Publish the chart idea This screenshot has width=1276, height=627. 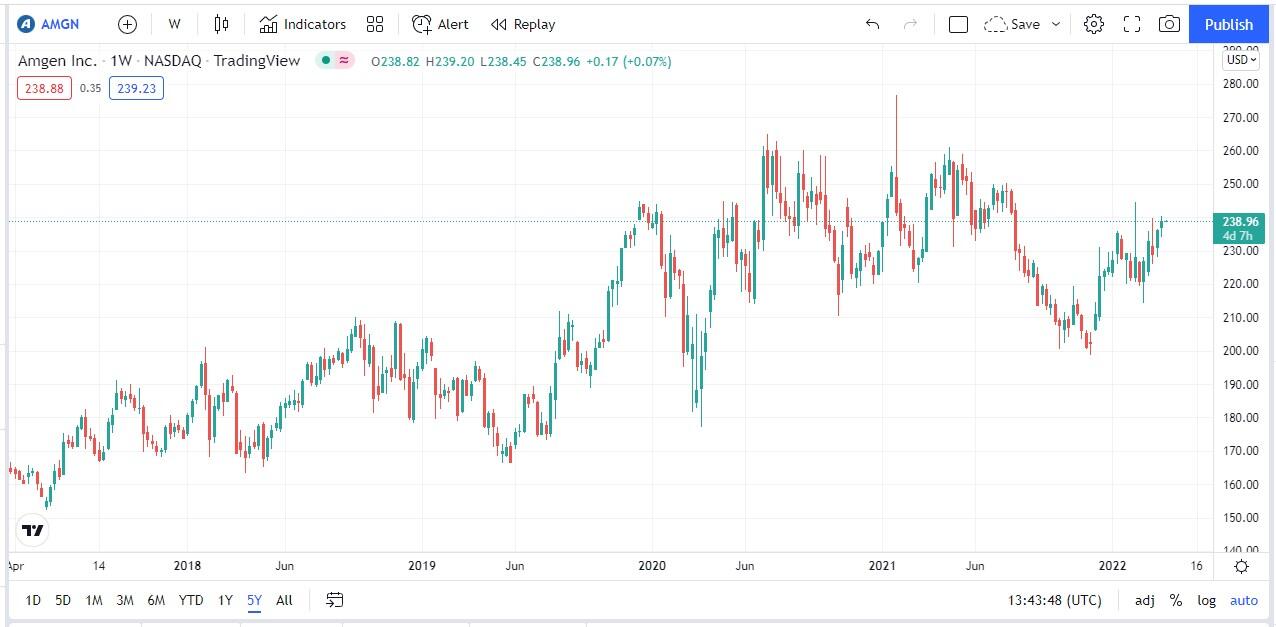(1228, 24)
